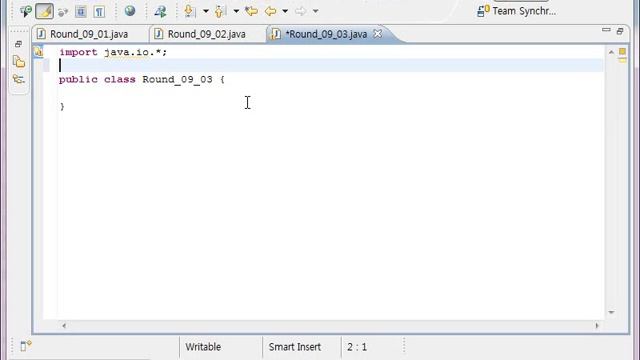Go to last edit location icon
The width and height of the screenshot is (640, 360).
tap(251, 11)
